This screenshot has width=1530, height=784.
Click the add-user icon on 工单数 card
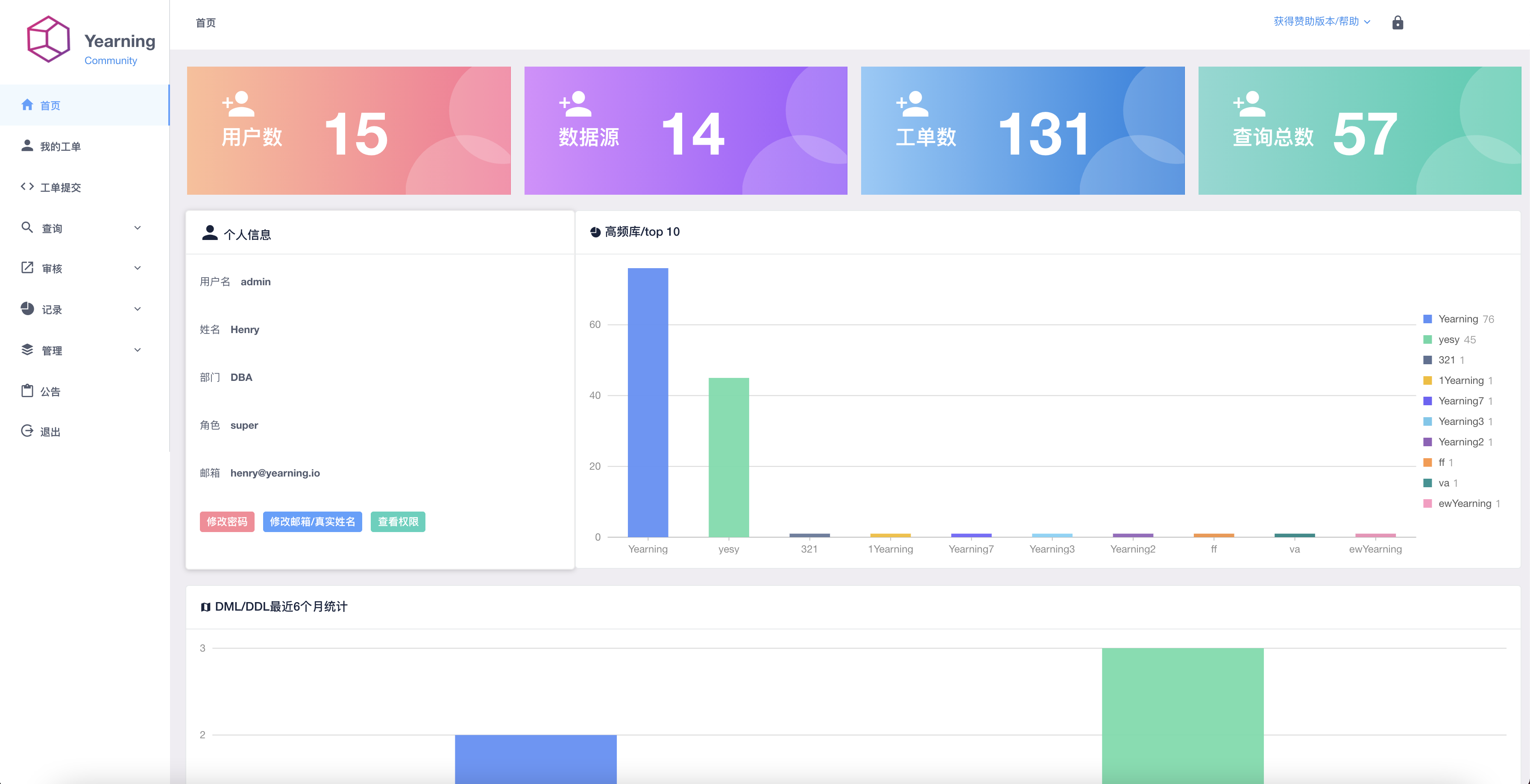912,104
